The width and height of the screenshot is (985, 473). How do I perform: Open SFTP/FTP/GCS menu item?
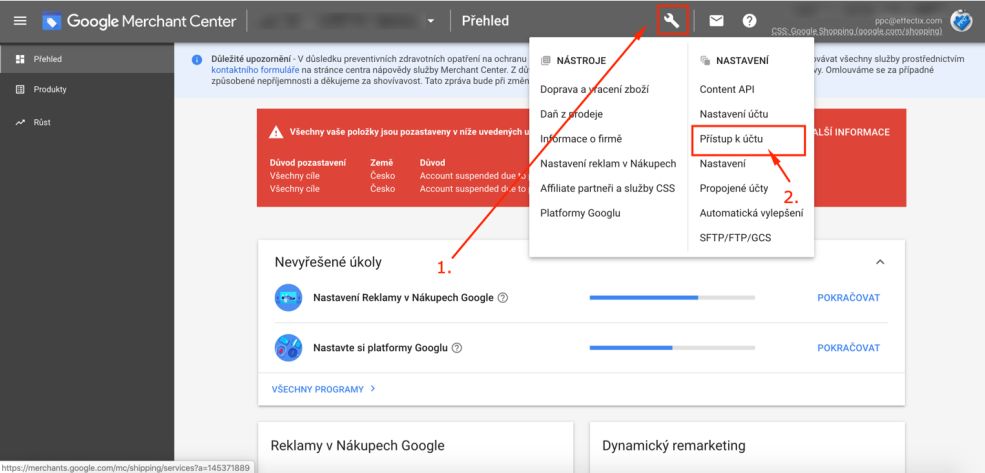(x=735, y=238)
